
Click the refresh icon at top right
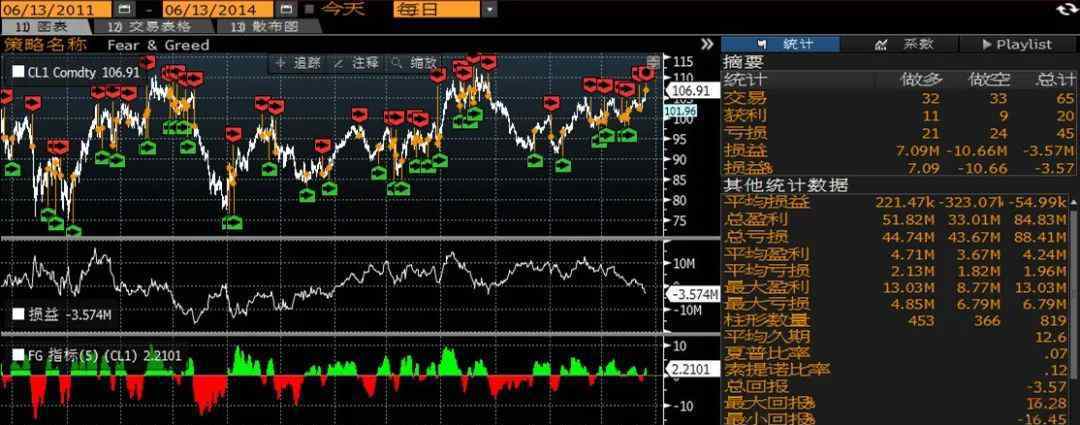[x=1066, y=9]
